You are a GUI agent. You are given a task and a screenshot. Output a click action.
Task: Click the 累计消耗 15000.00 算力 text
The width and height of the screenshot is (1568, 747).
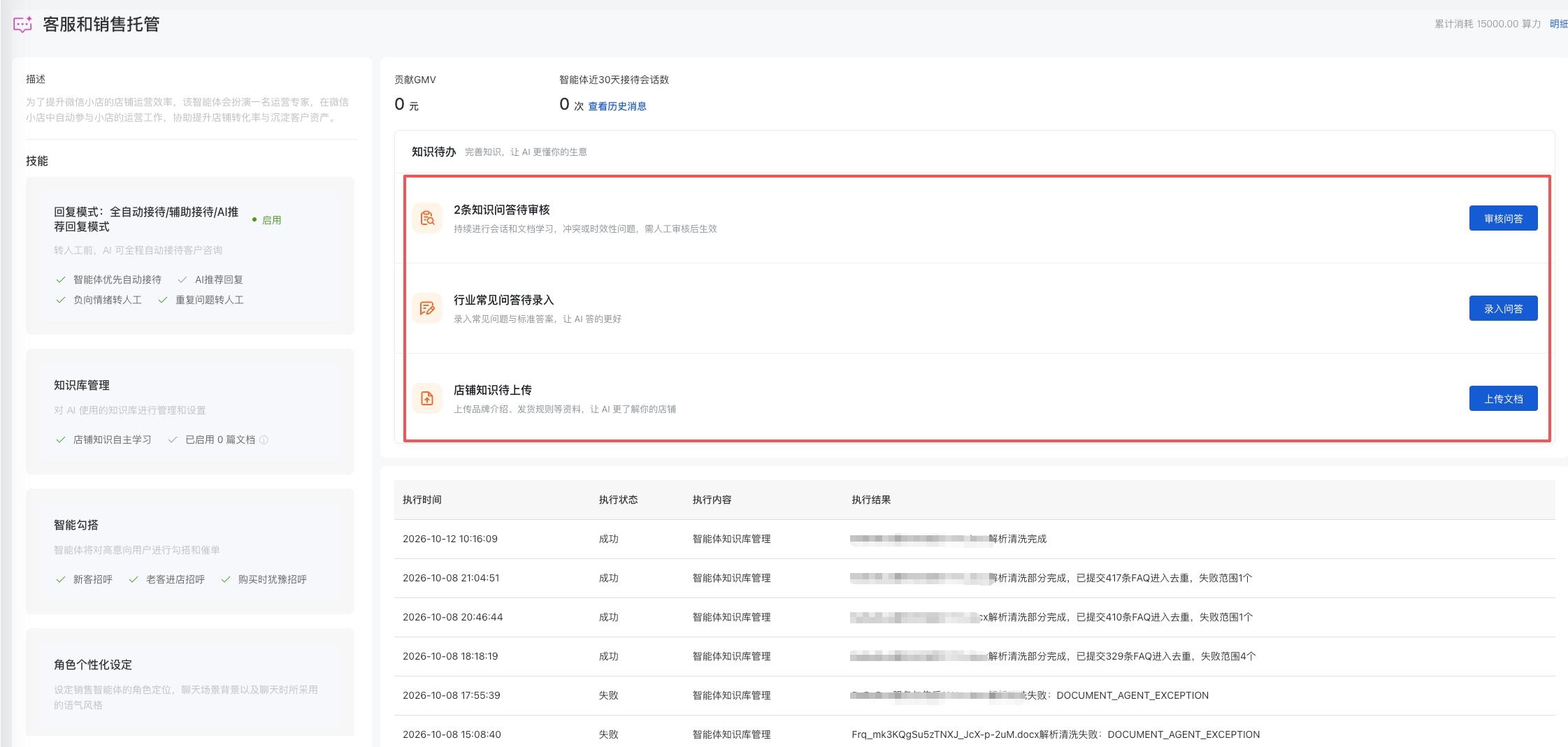point(1488,24)
